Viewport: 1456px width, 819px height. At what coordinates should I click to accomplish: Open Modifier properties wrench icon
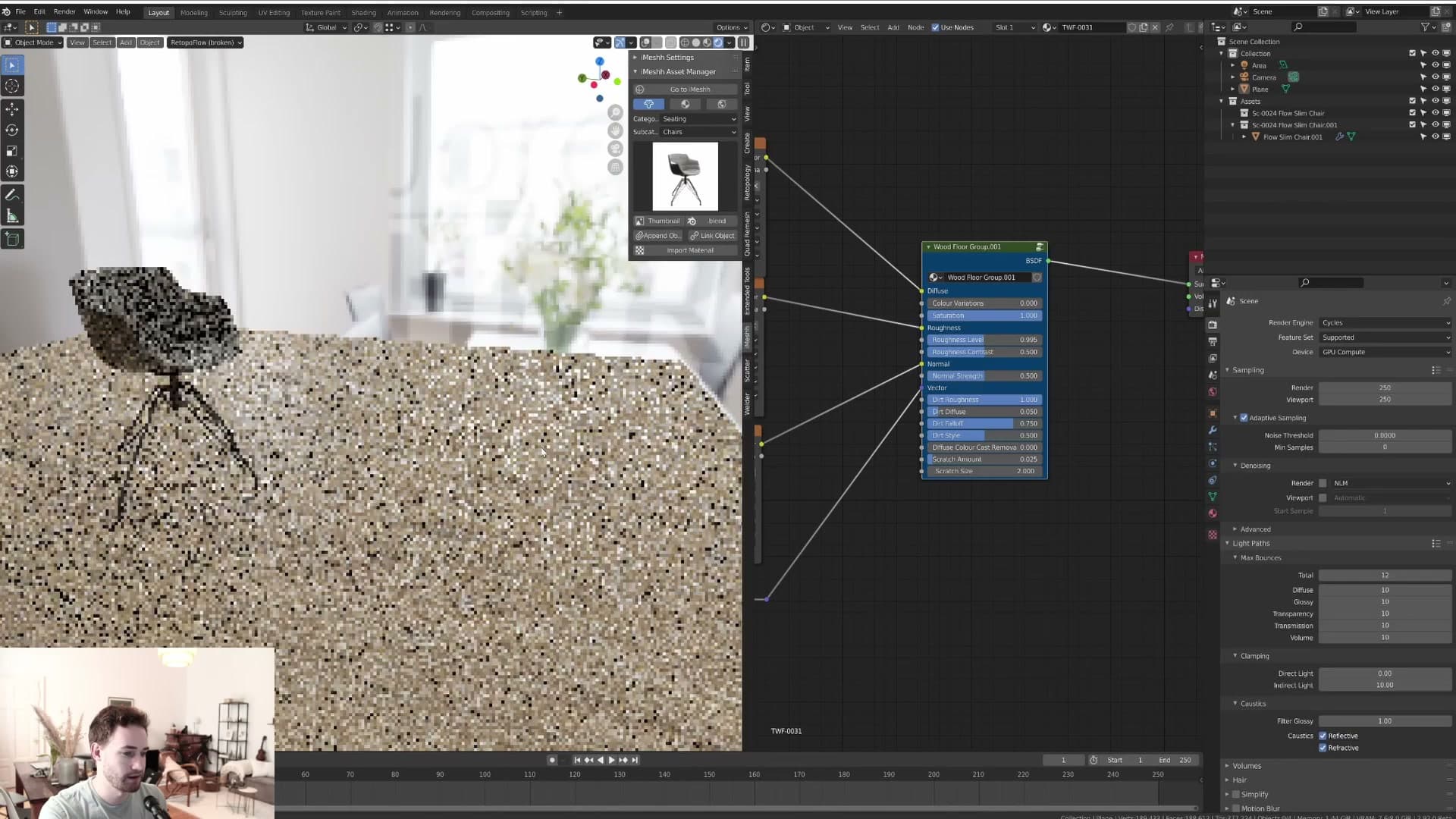1213,430
